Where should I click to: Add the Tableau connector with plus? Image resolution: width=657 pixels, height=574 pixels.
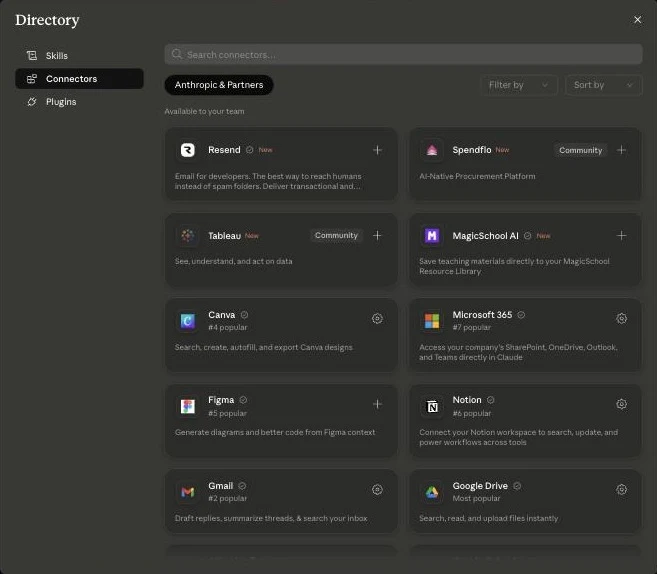(x=377, y=235)
